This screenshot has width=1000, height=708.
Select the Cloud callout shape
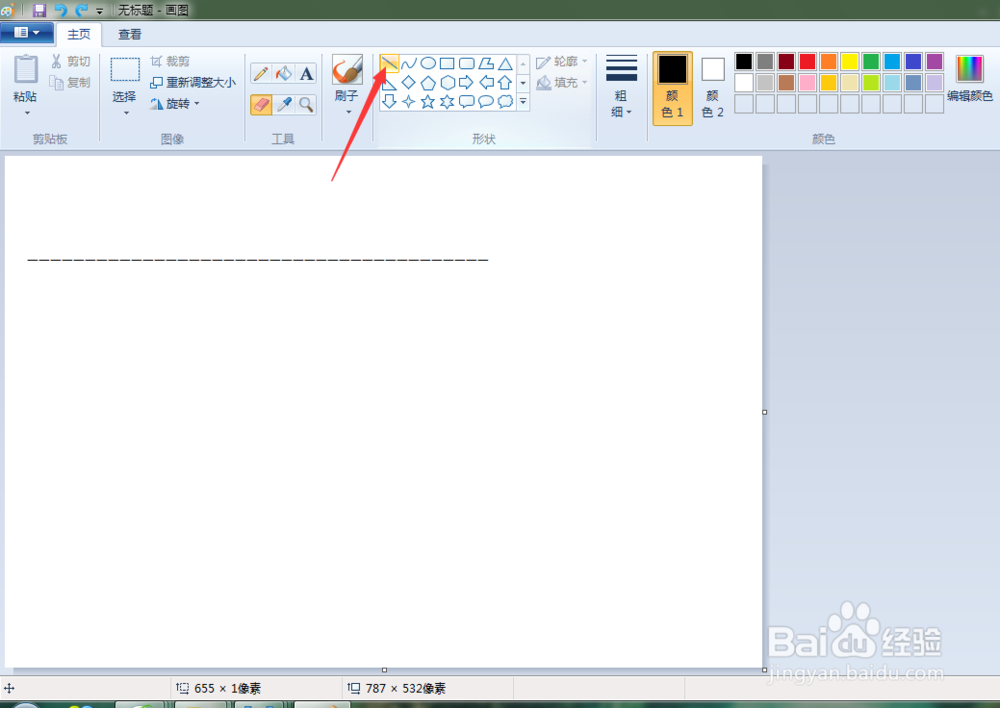(x=505, y=101)
